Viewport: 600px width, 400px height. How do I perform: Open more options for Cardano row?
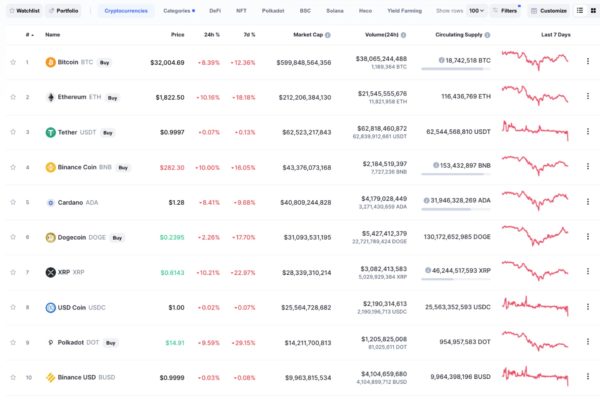click(588, 201)
